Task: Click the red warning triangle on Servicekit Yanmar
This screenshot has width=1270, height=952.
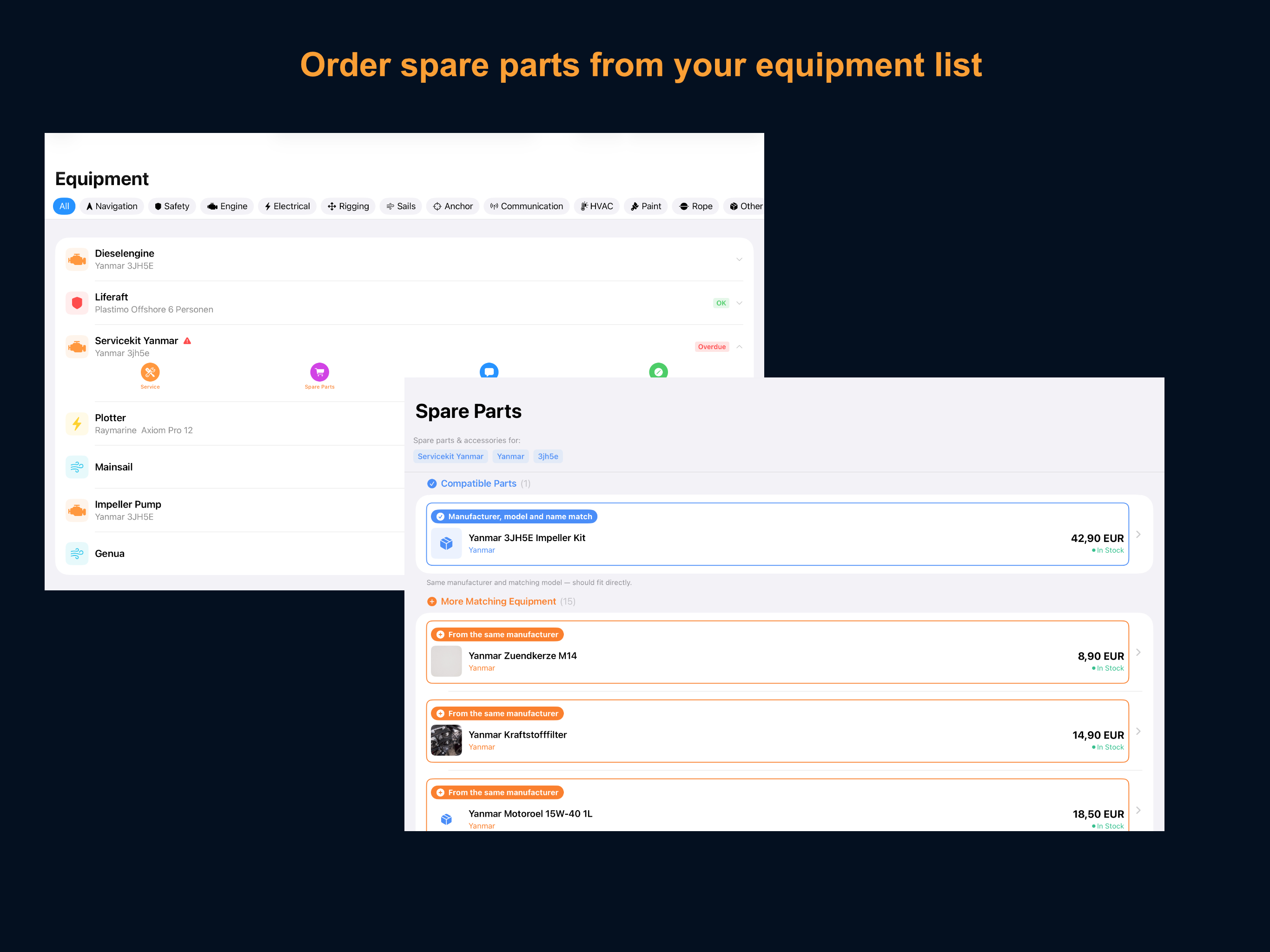Action: coord(187,341)
